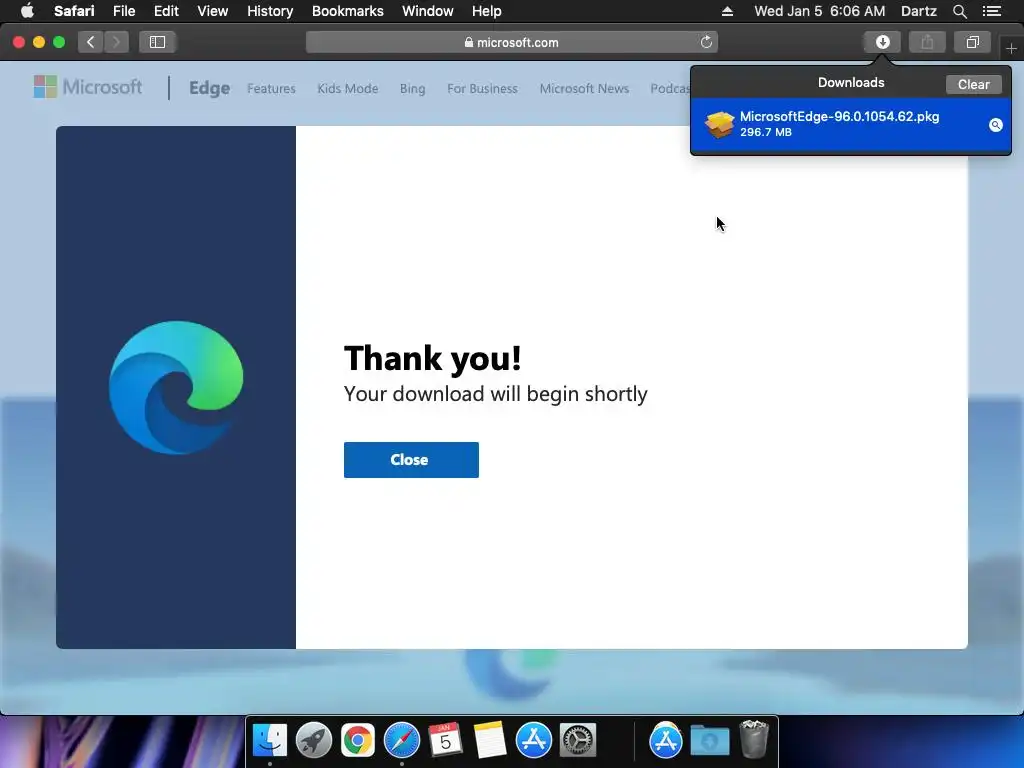This screenshot has height=768, width=1024.
Task: Open the Edit menu
Action: 166,11
